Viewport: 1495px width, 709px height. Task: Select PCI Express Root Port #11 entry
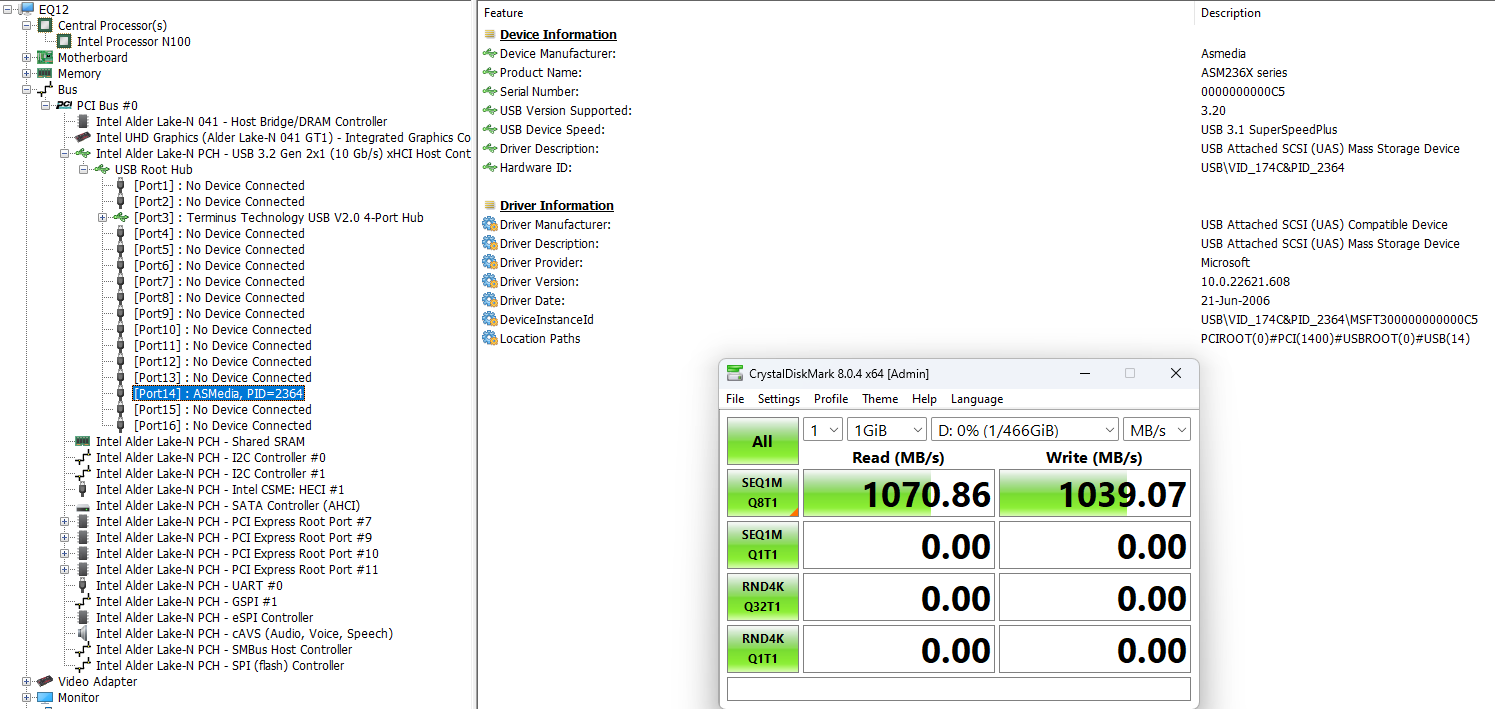click(237, 569)
